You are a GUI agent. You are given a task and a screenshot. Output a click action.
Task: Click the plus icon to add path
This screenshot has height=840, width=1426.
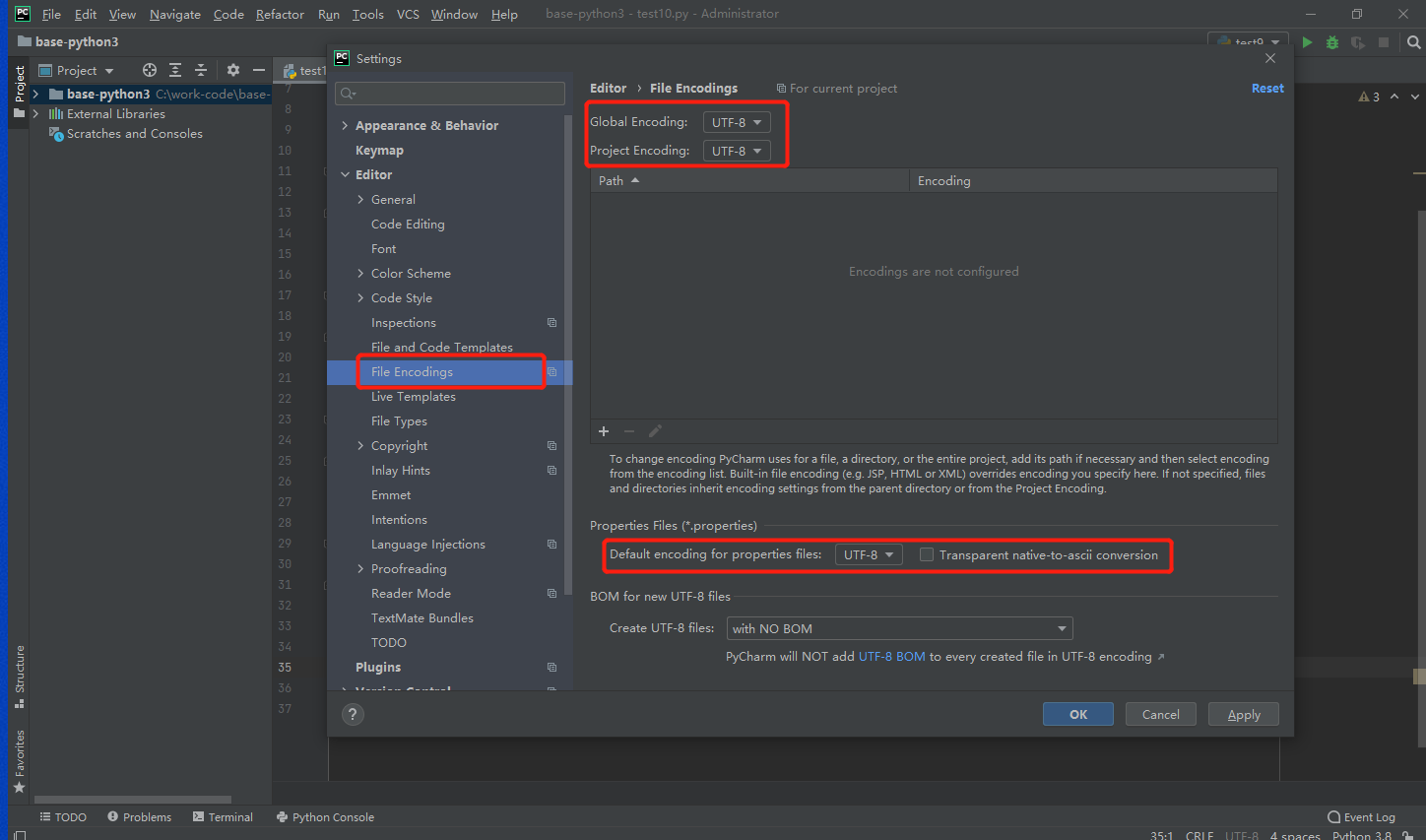(604, 431)
